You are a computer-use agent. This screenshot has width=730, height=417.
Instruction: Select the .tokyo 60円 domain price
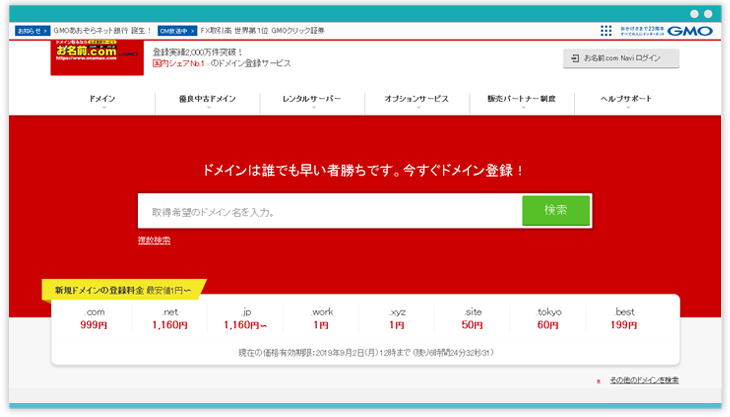[x=548, y=318]
